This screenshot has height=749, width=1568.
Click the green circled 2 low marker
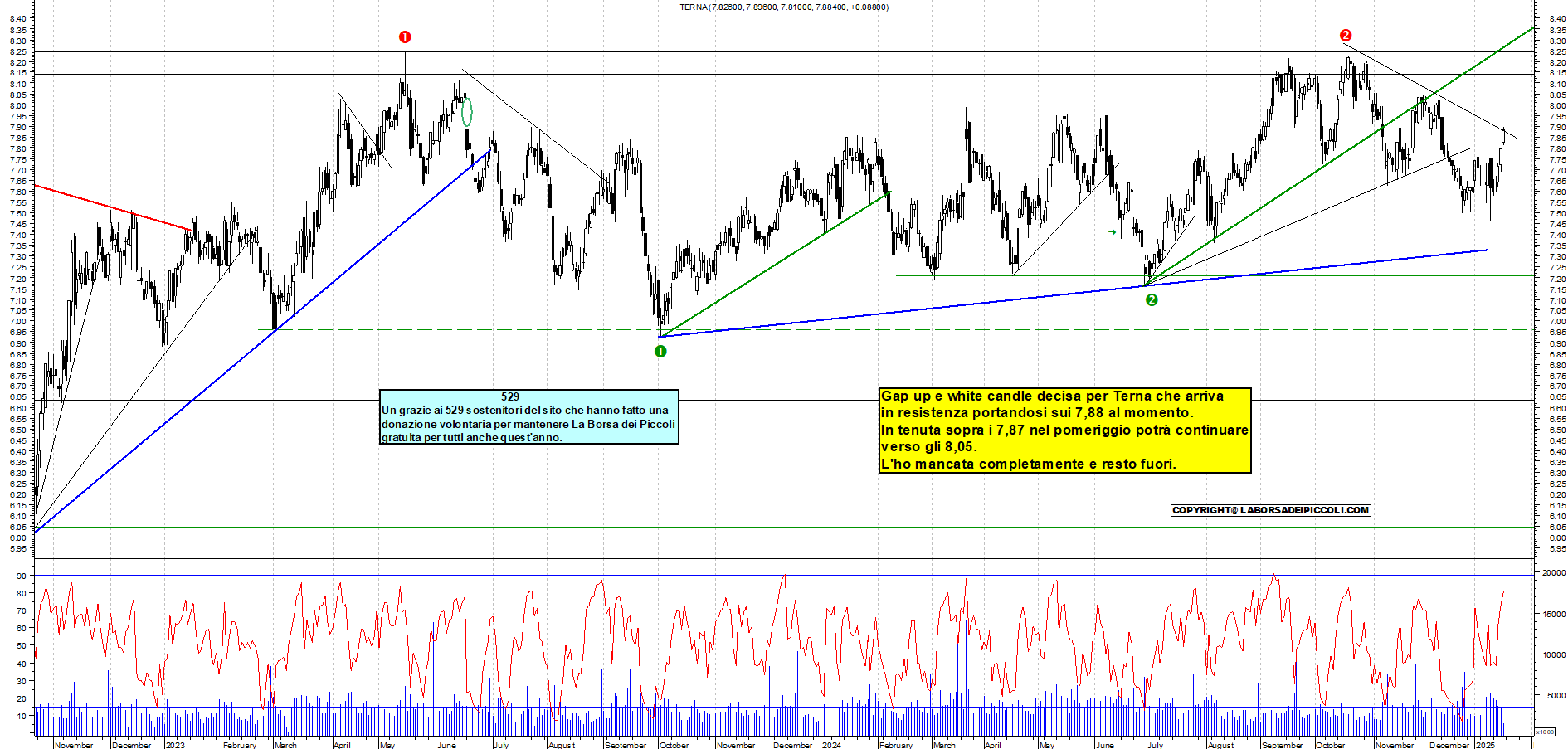click(1152, 300)
